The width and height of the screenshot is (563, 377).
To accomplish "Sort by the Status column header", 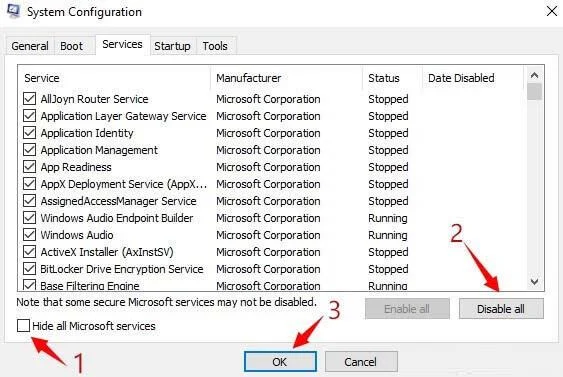I will pyautogui.click(x=392, y=78).
